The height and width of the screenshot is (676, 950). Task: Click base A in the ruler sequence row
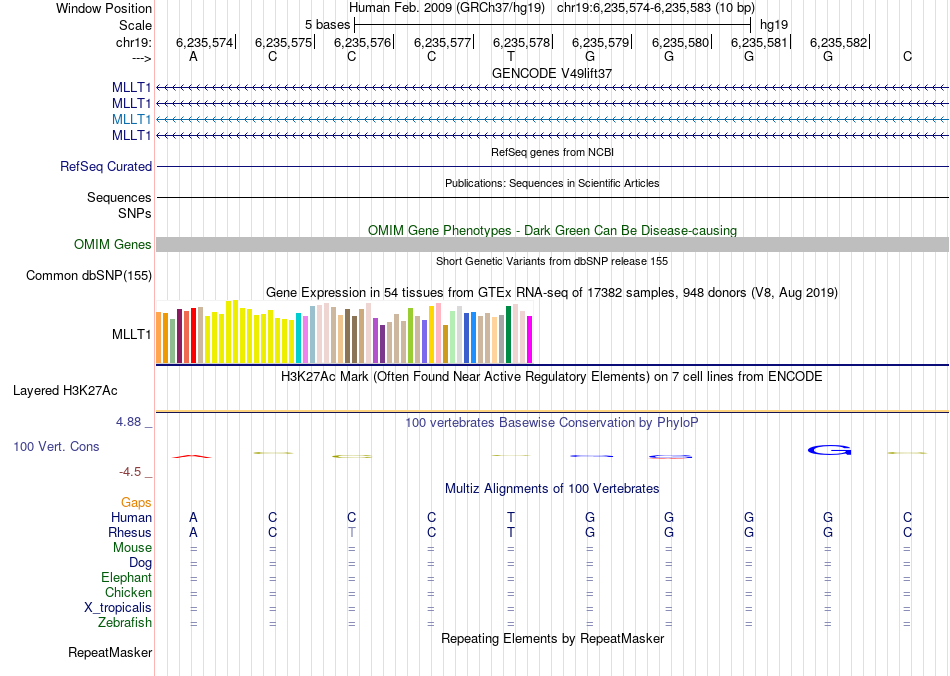coord(193,56)
